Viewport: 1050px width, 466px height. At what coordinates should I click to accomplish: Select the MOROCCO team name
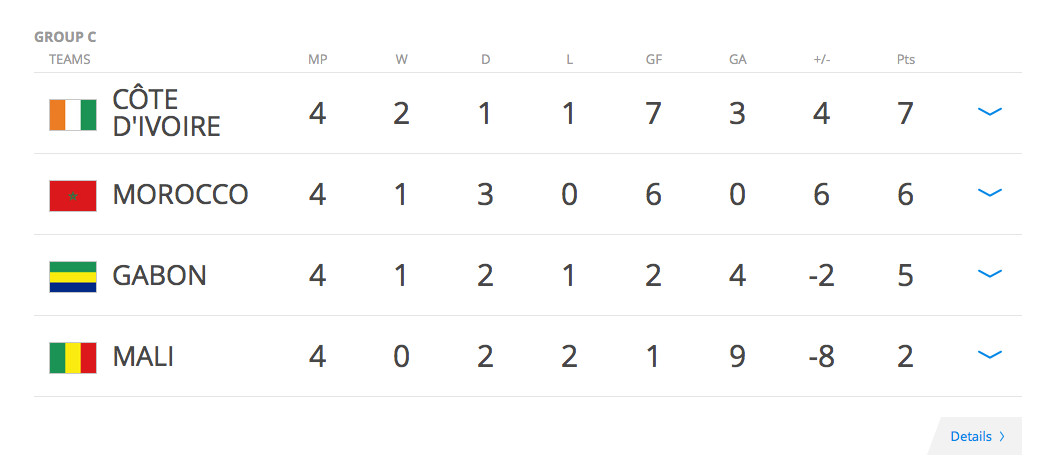180,195
